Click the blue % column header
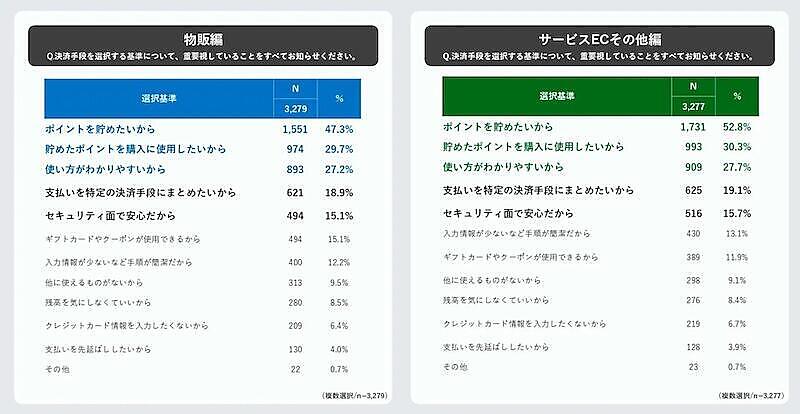The height and width of the screenshot is (414, 800). pyautogui.click(x=339, y=100)
